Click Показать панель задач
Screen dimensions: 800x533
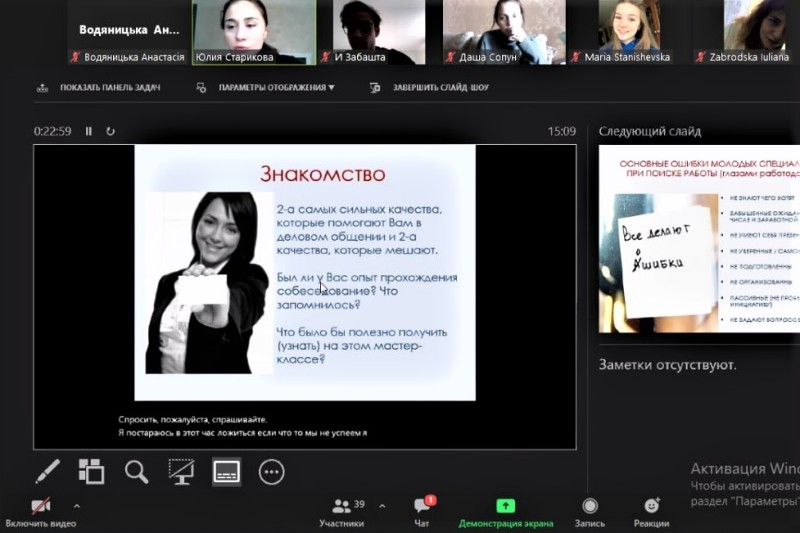pyautogui.click(x=101, y=88)
